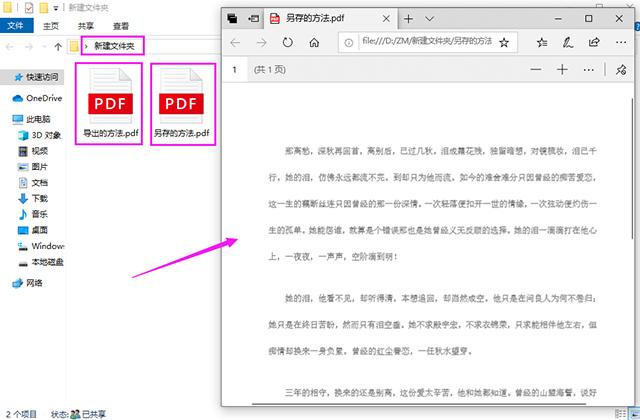Open the 下载 folder in sidebar
This screenshot has height=420, width=640.
pos(33,198)
